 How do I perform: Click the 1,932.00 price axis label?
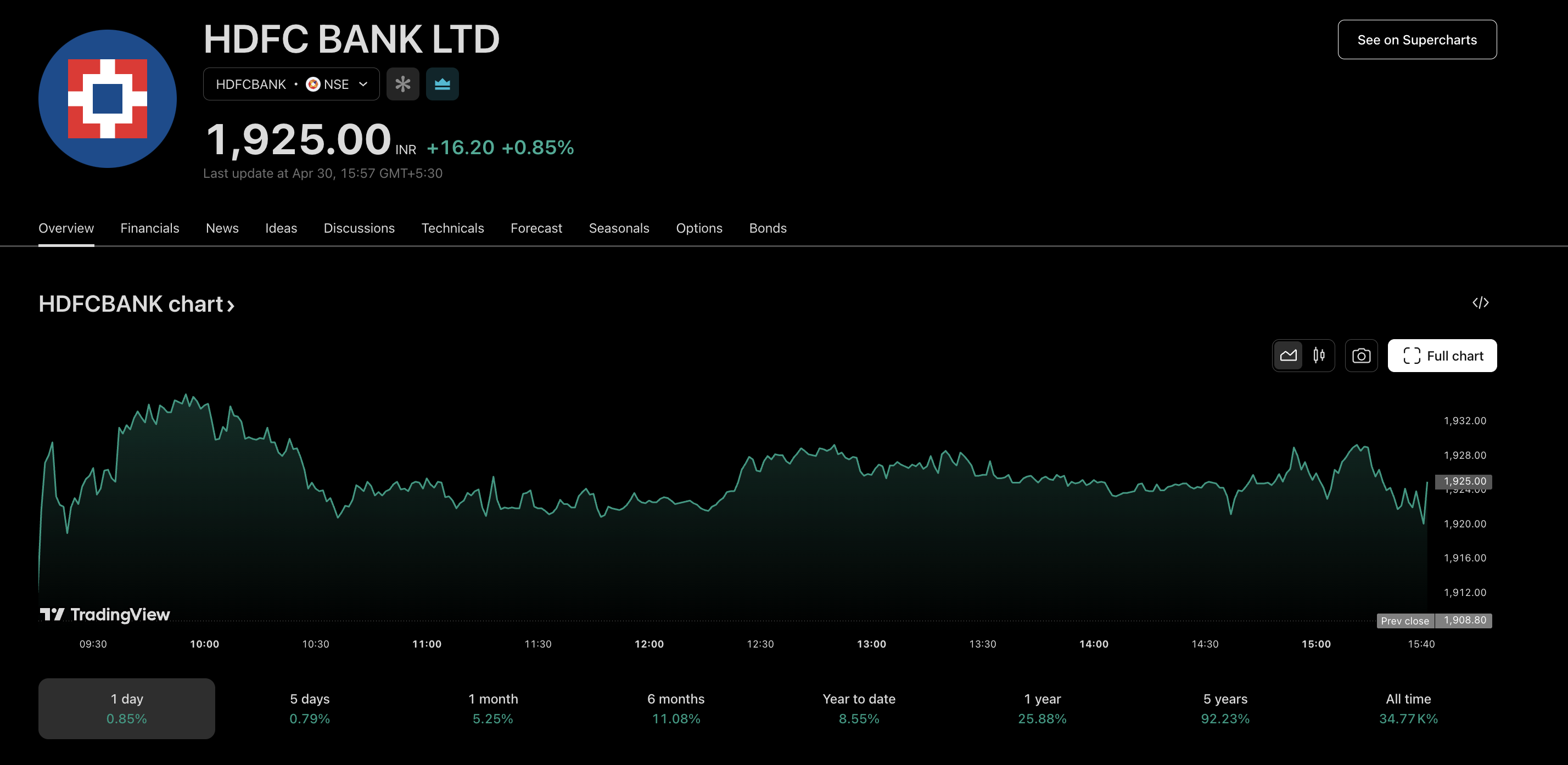1465,420
